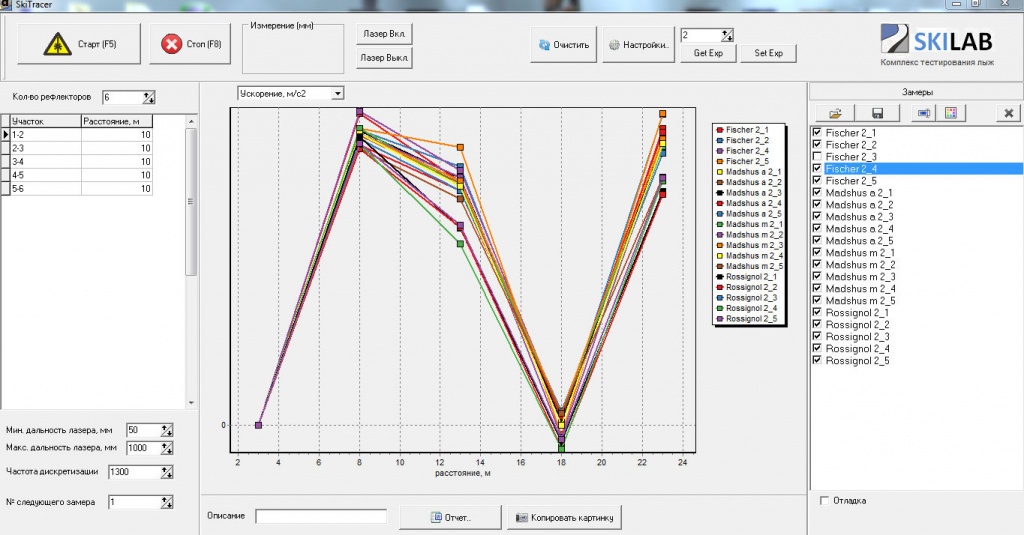Viewport: 1024px width, 535px height.
Task: Select Rossignol 2_4 in measurements list
Action: [x=857, y=349]
